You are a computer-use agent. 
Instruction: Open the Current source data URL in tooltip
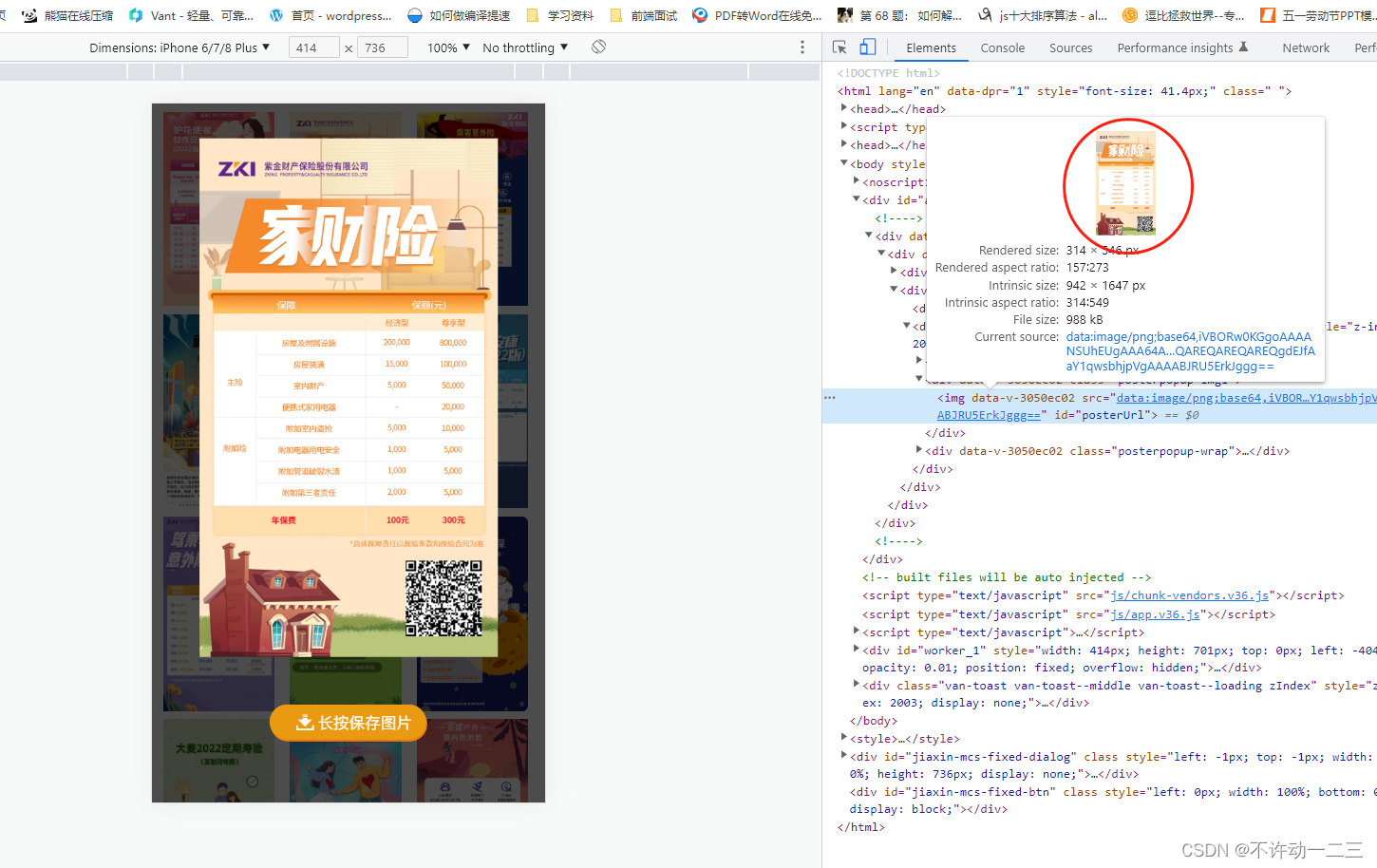(x=1191, y=351)
